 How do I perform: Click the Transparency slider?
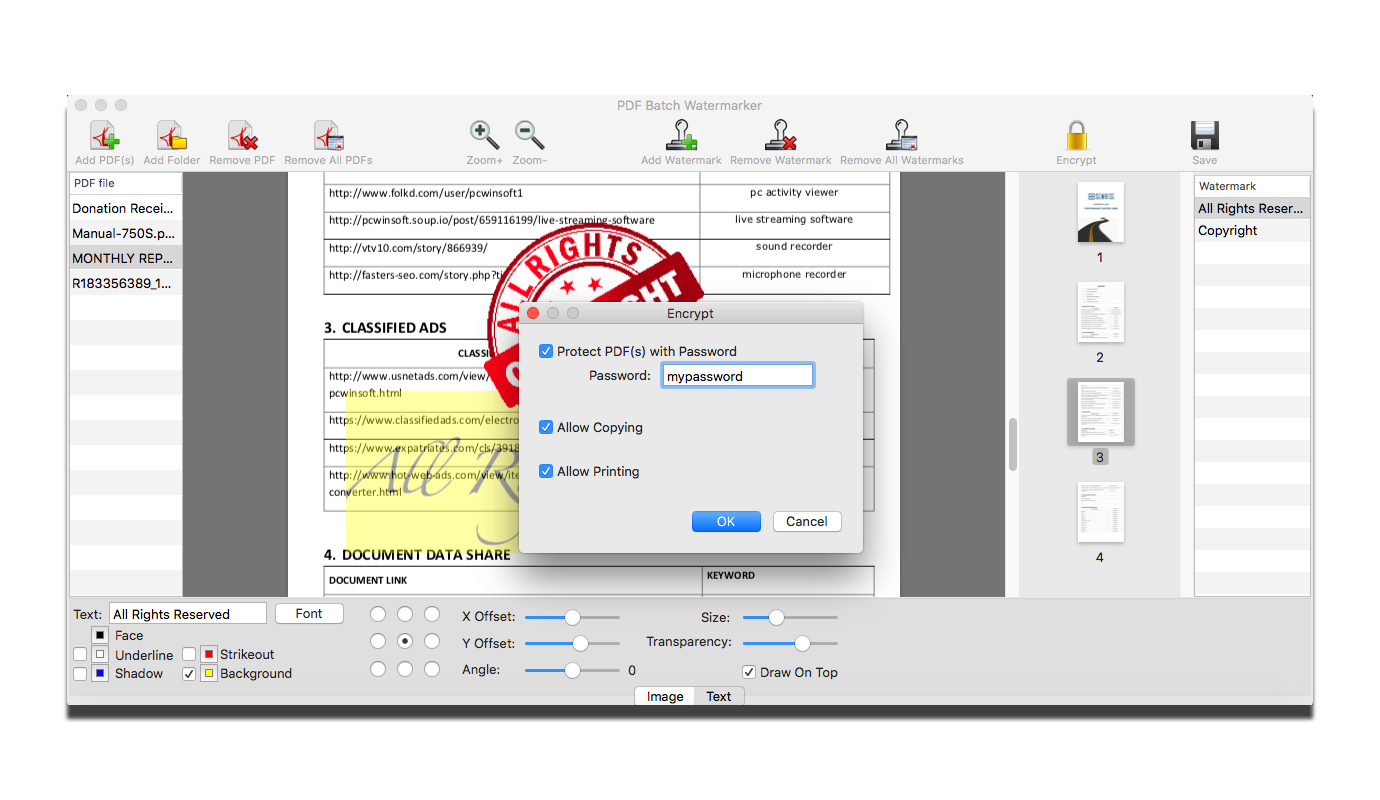pos(790,643)
